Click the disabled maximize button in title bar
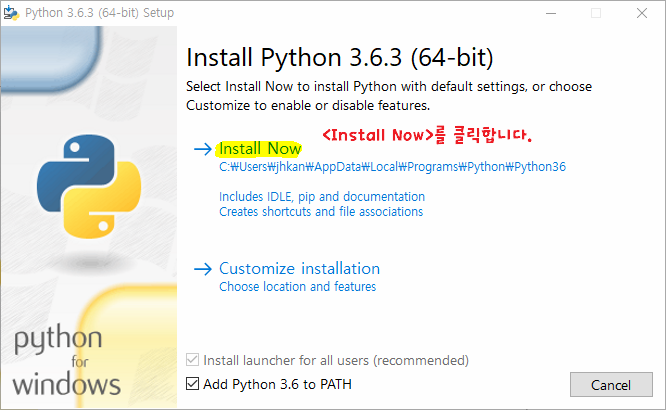The width and height of the screenshot is (666, 410). coord(596,13)
